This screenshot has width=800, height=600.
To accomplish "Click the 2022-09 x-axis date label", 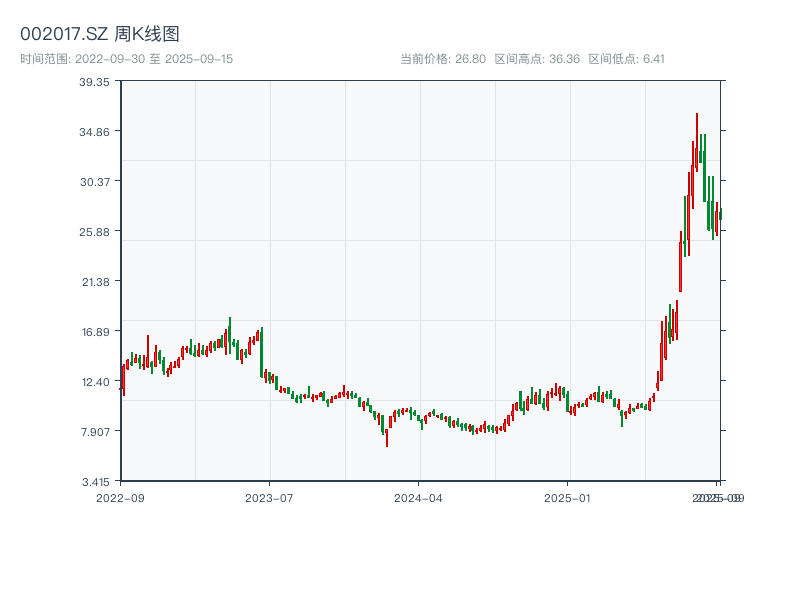I will (120, 497).
